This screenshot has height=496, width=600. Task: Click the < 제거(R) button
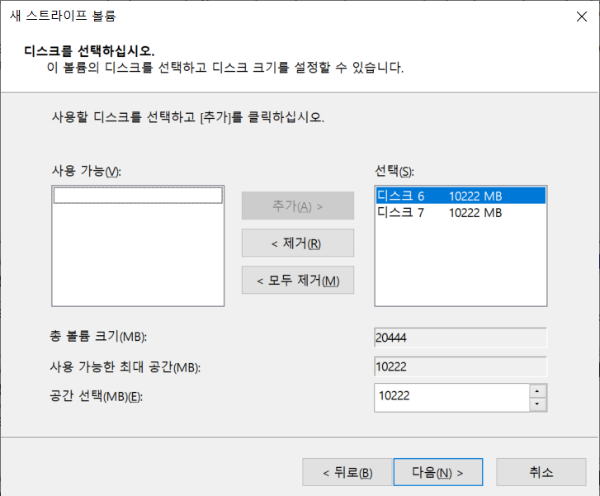(x=298, y=243)
